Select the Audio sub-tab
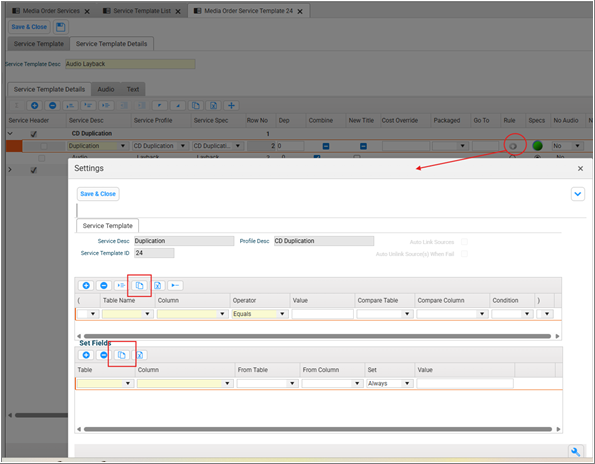This screenshot has height=464, width=595. (x=106, y=90)
